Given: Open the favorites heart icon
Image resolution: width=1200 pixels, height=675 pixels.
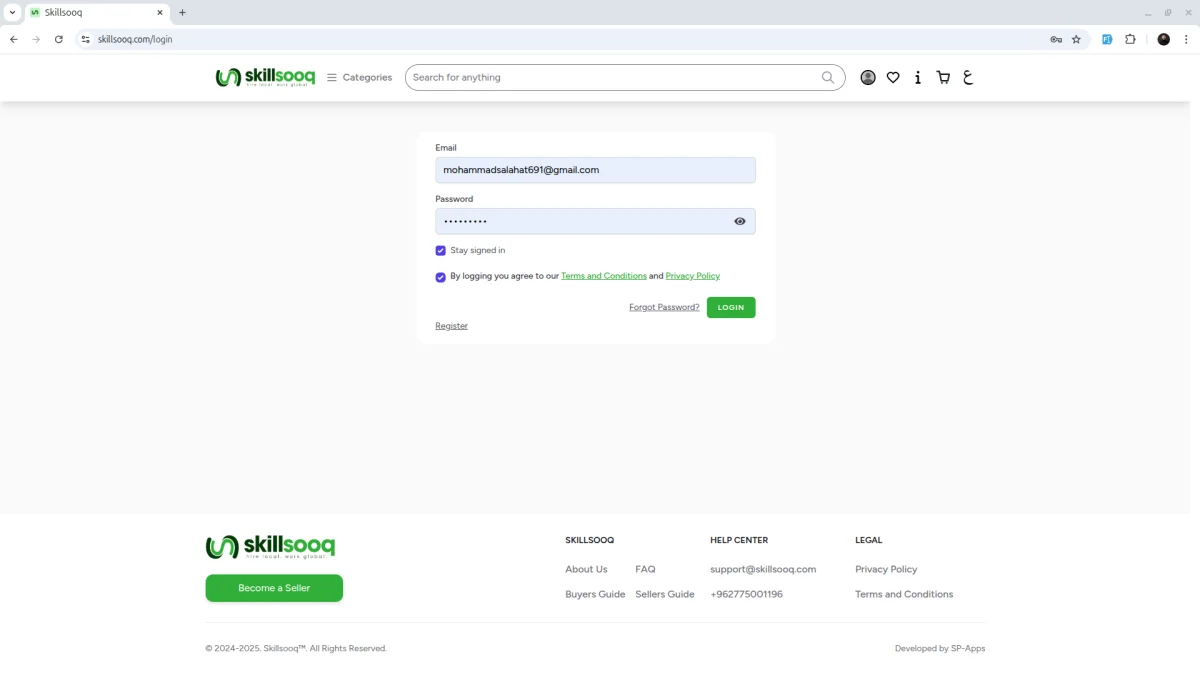Looking at the screenshot, I should pos(893,77).
